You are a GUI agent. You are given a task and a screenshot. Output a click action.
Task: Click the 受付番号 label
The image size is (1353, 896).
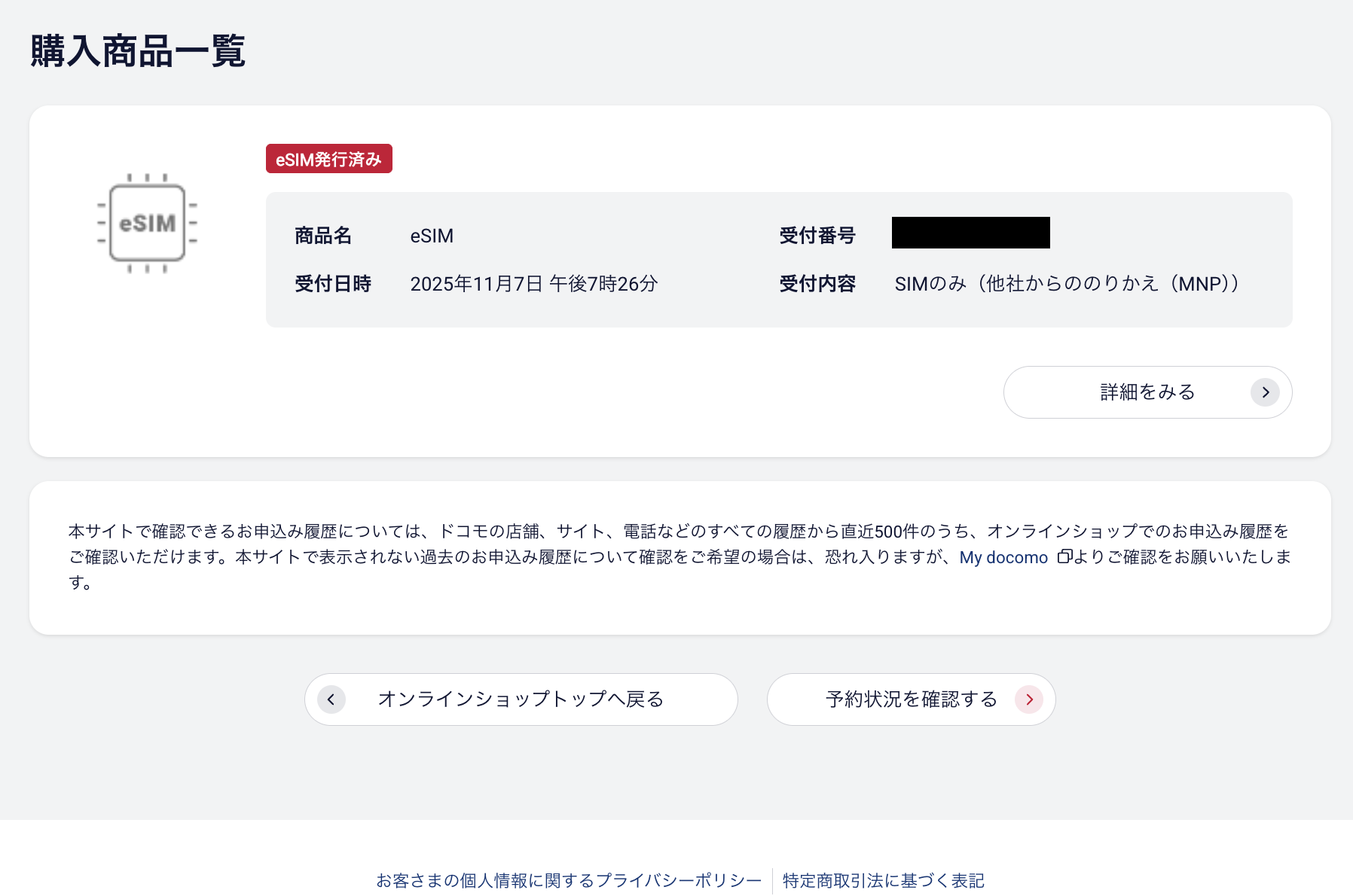pyautogui.click(x=817, y=236)
